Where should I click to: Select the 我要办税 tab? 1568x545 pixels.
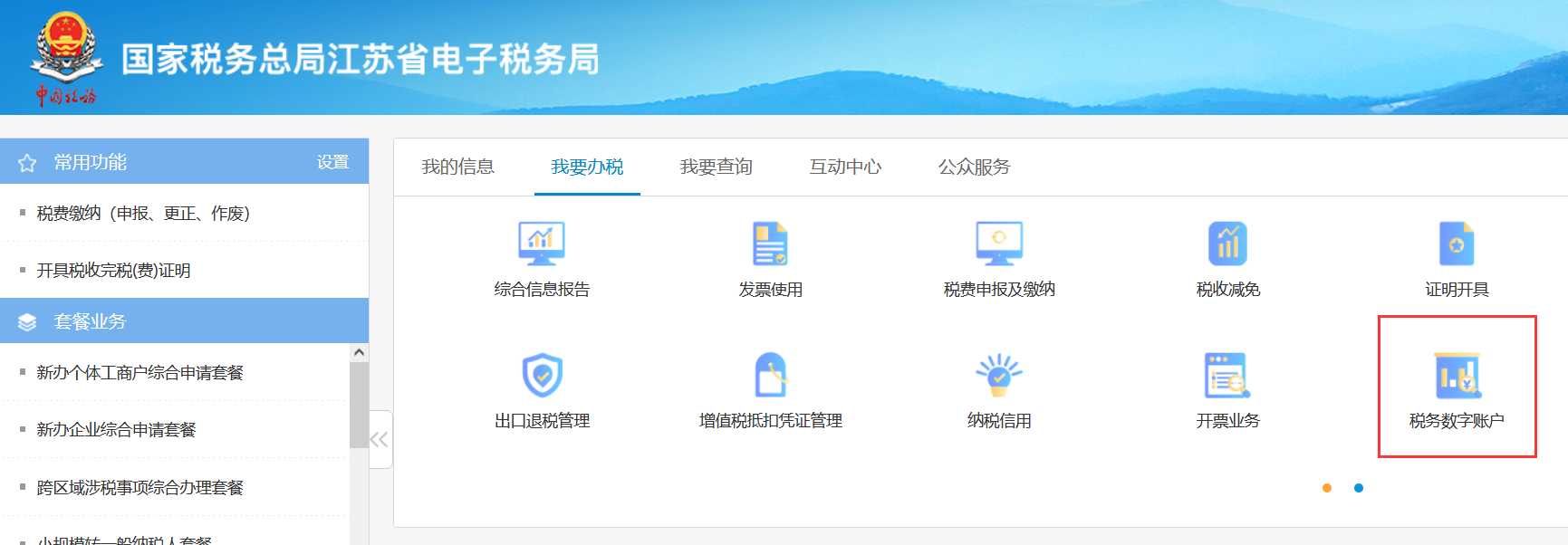point(587,167)
